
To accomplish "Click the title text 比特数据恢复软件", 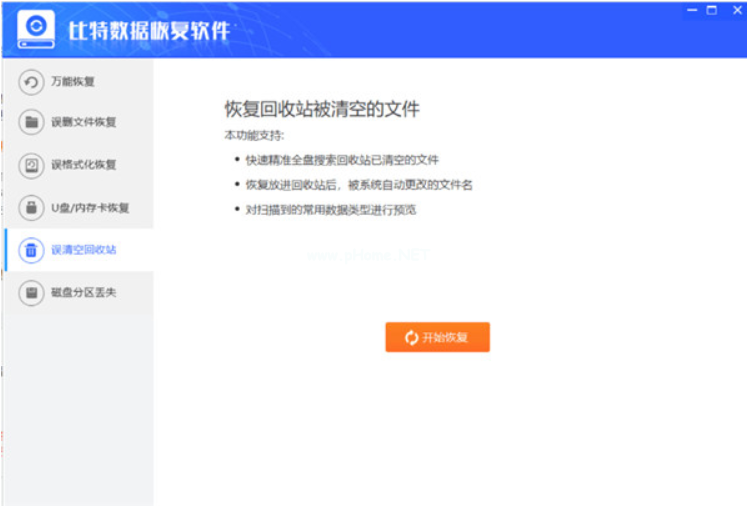I will click(149, 31).
